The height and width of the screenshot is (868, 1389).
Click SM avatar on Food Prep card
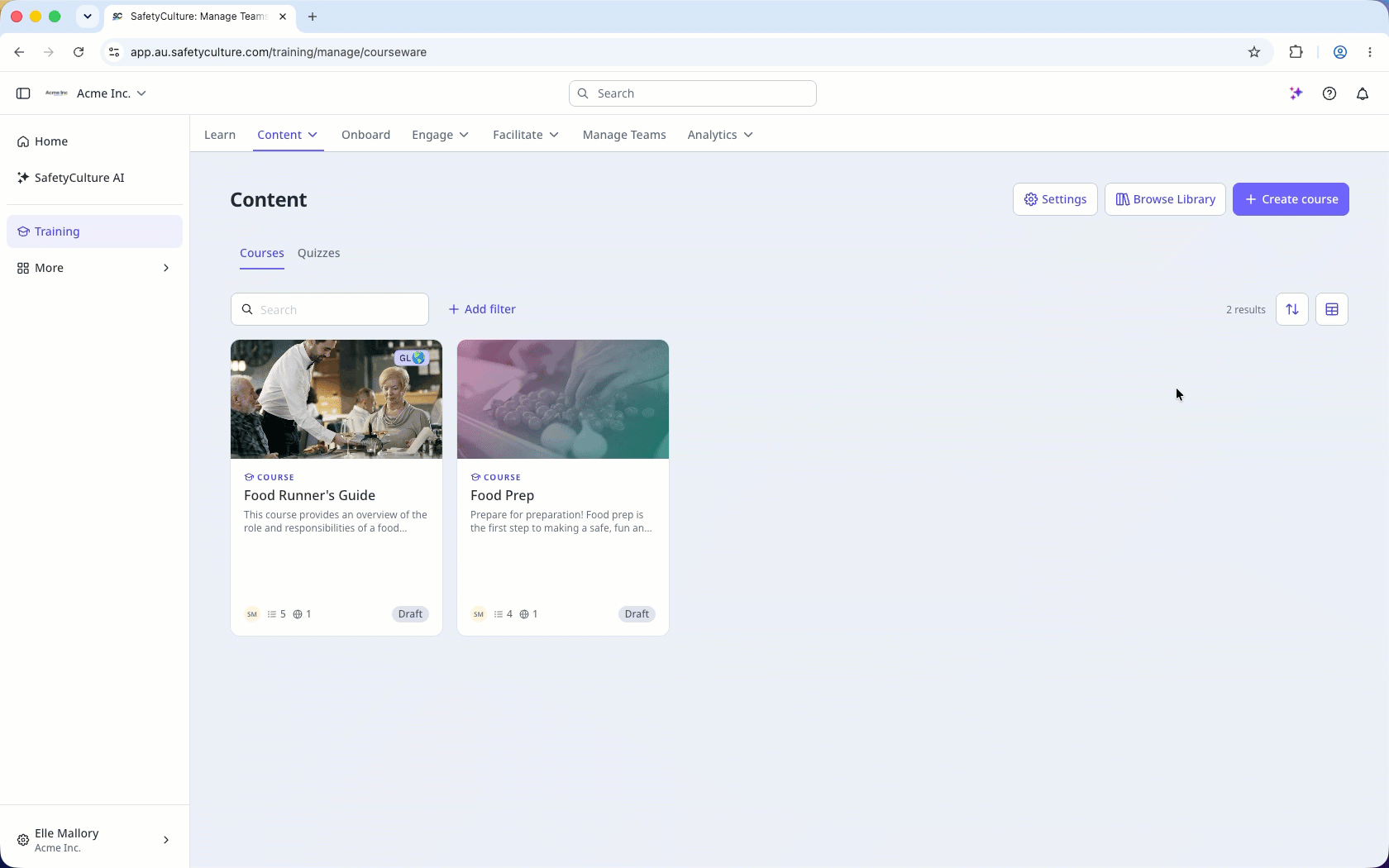coord(479,614)
